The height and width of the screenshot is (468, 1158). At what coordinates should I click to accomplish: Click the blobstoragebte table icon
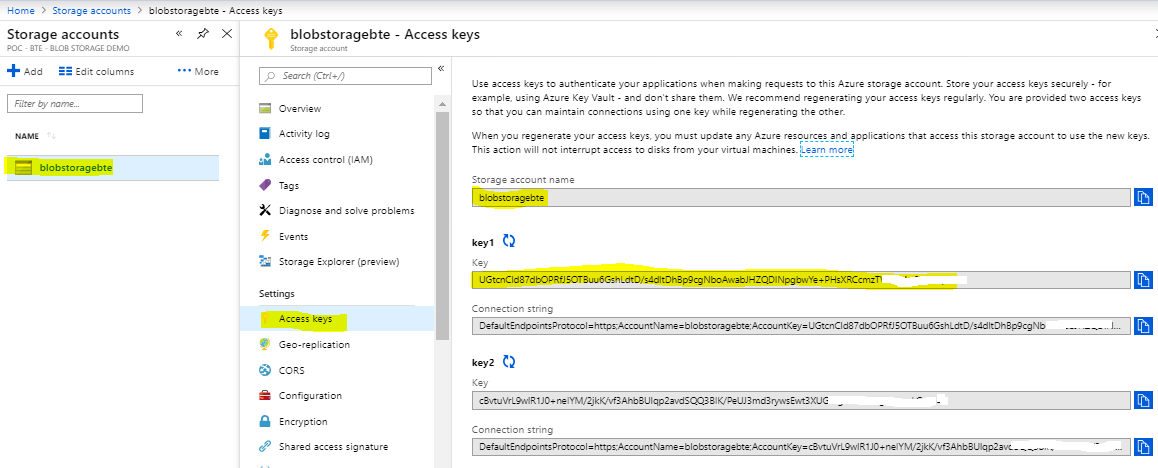pos(24,168)
